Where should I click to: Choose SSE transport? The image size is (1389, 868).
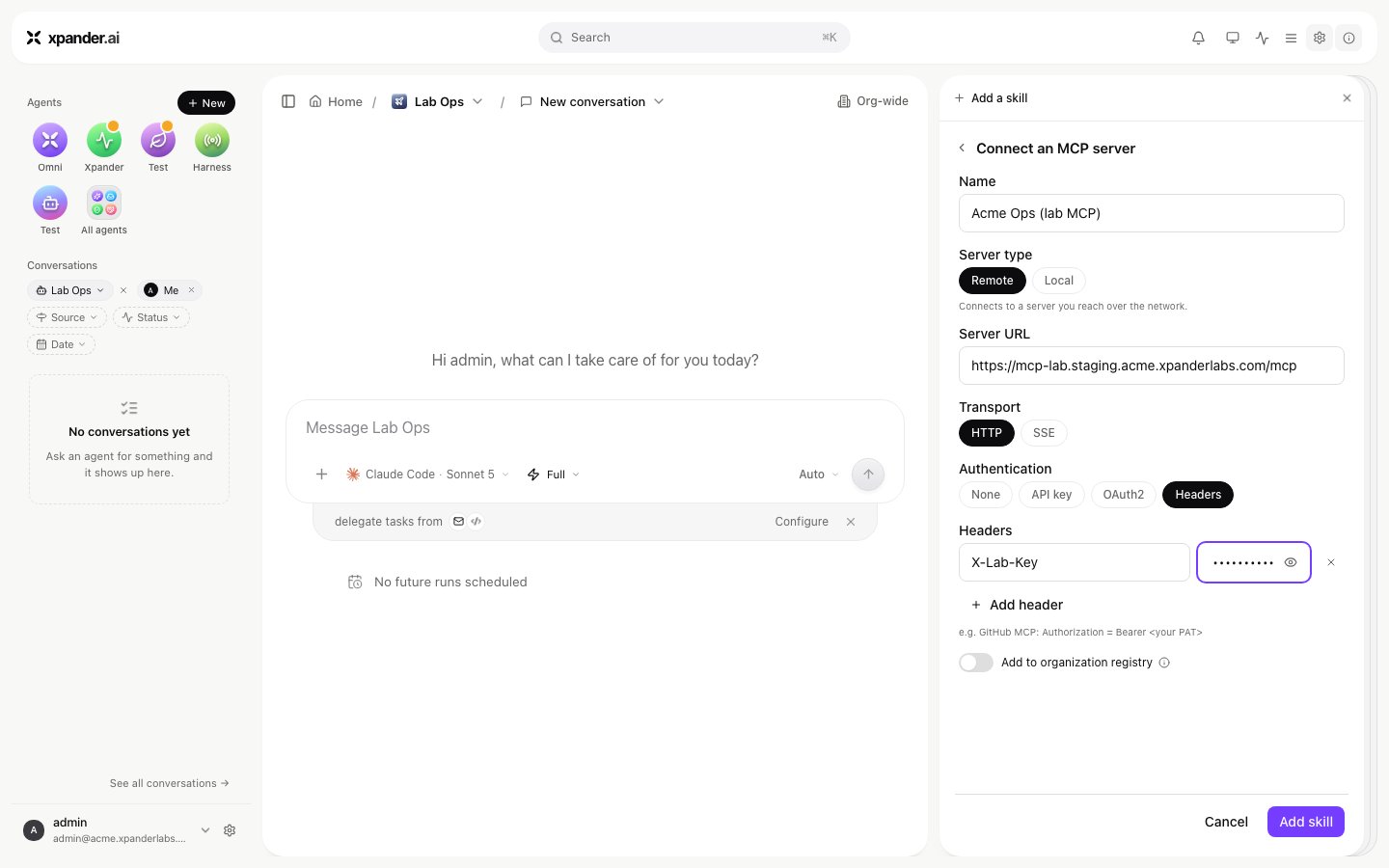coord(1044,433)
